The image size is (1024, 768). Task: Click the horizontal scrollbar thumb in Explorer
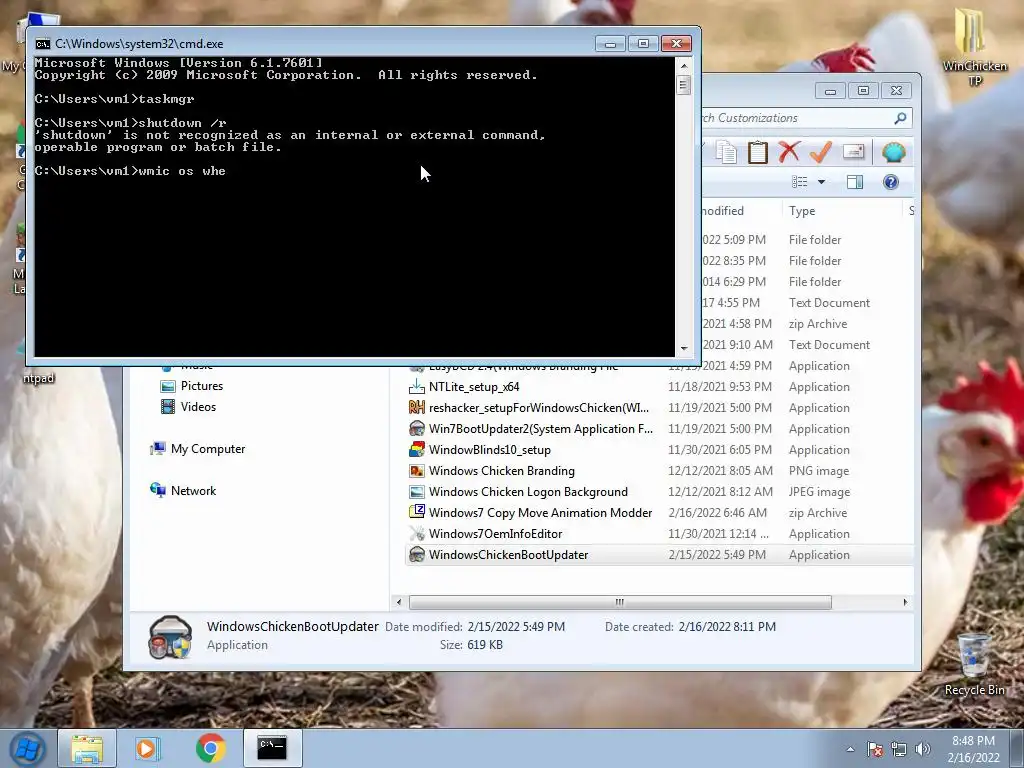point(620,602)
